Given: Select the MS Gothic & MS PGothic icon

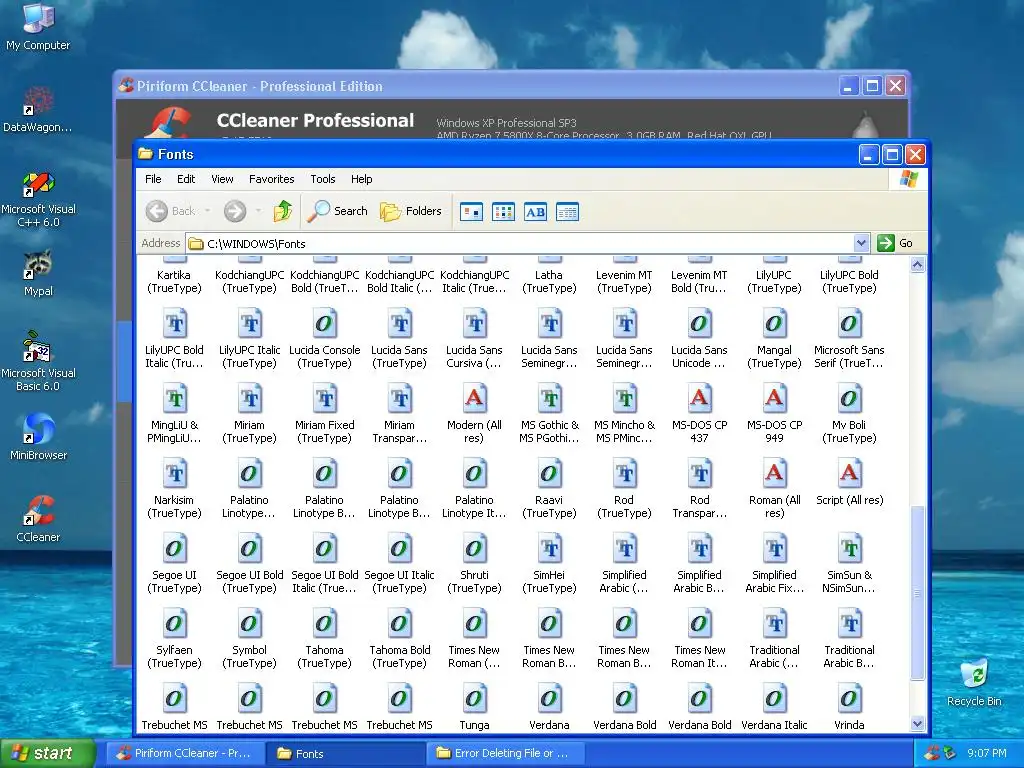Looking at the screenshot, I should click(549, 413).
